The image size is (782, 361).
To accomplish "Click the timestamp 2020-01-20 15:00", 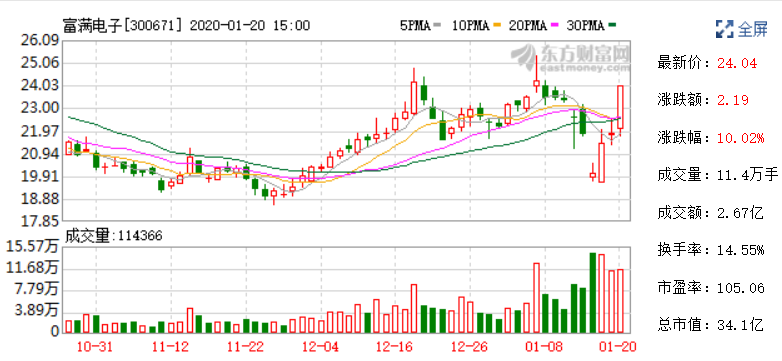I will point(250,25).
